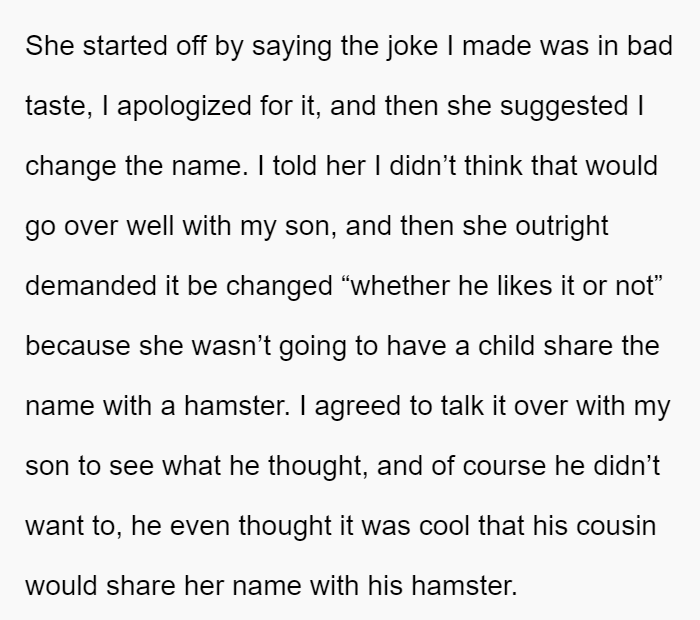Click the word "child" in sixth line
This screenshot has height=620, width=700.
pos(506,345)
